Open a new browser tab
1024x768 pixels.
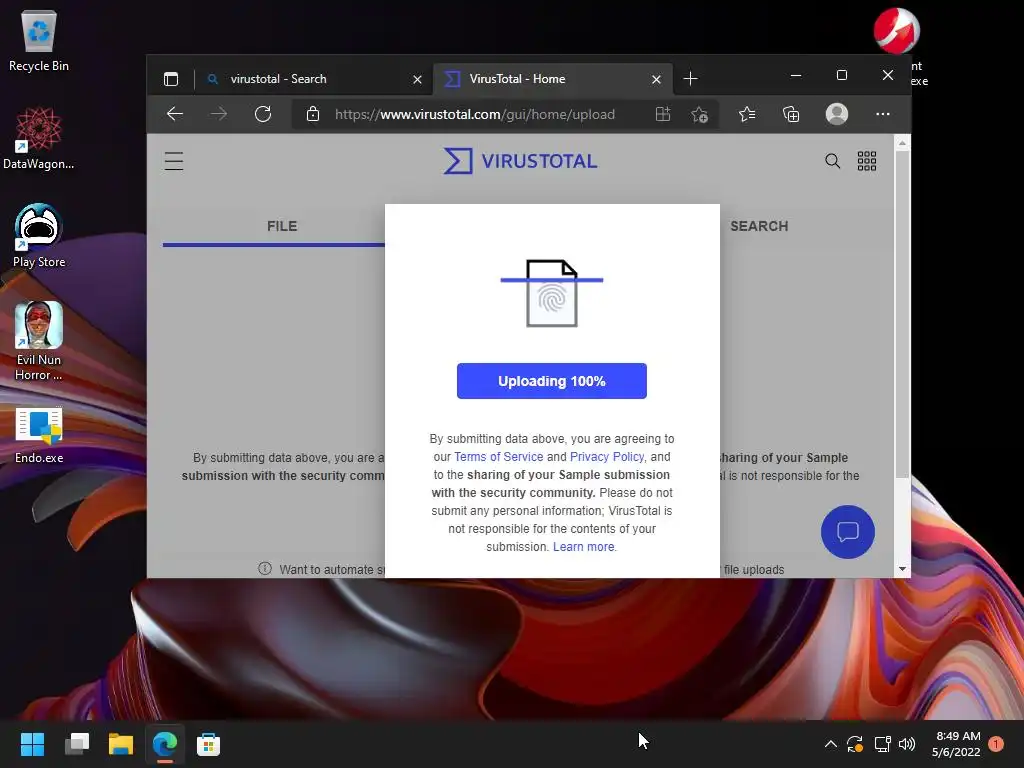(690, 79)
